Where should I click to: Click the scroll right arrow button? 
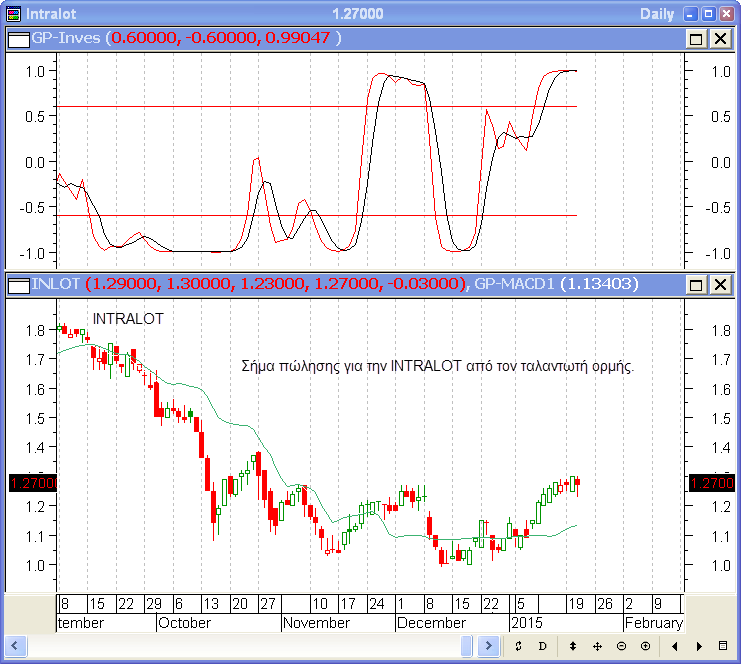tap(489, 645)
